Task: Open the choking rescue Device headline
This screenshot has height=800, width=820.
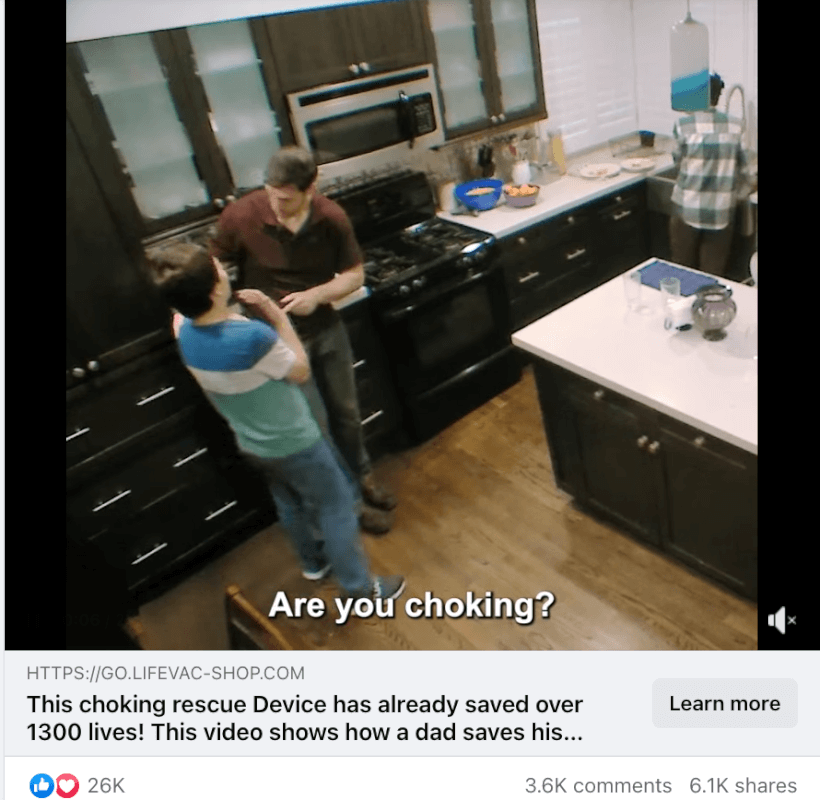Action: (x=304, y=718)
